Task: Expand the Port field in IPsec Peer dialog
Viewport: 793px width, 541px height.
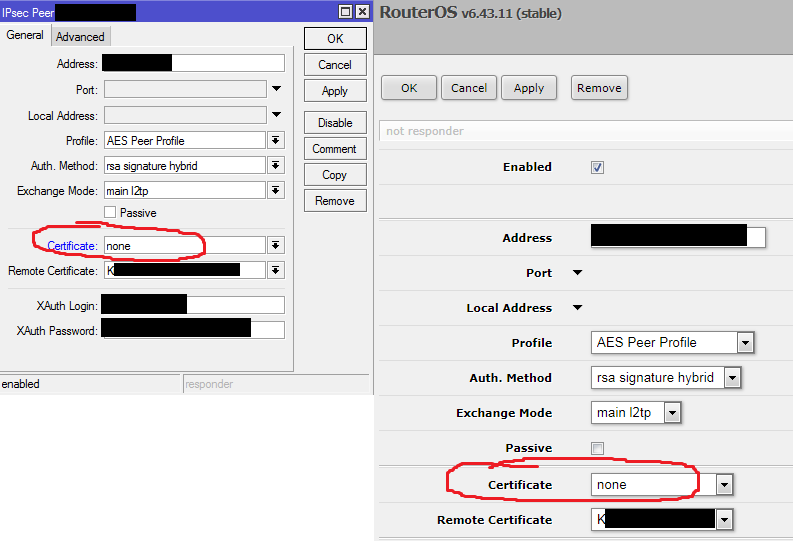Action: [276, 88]
